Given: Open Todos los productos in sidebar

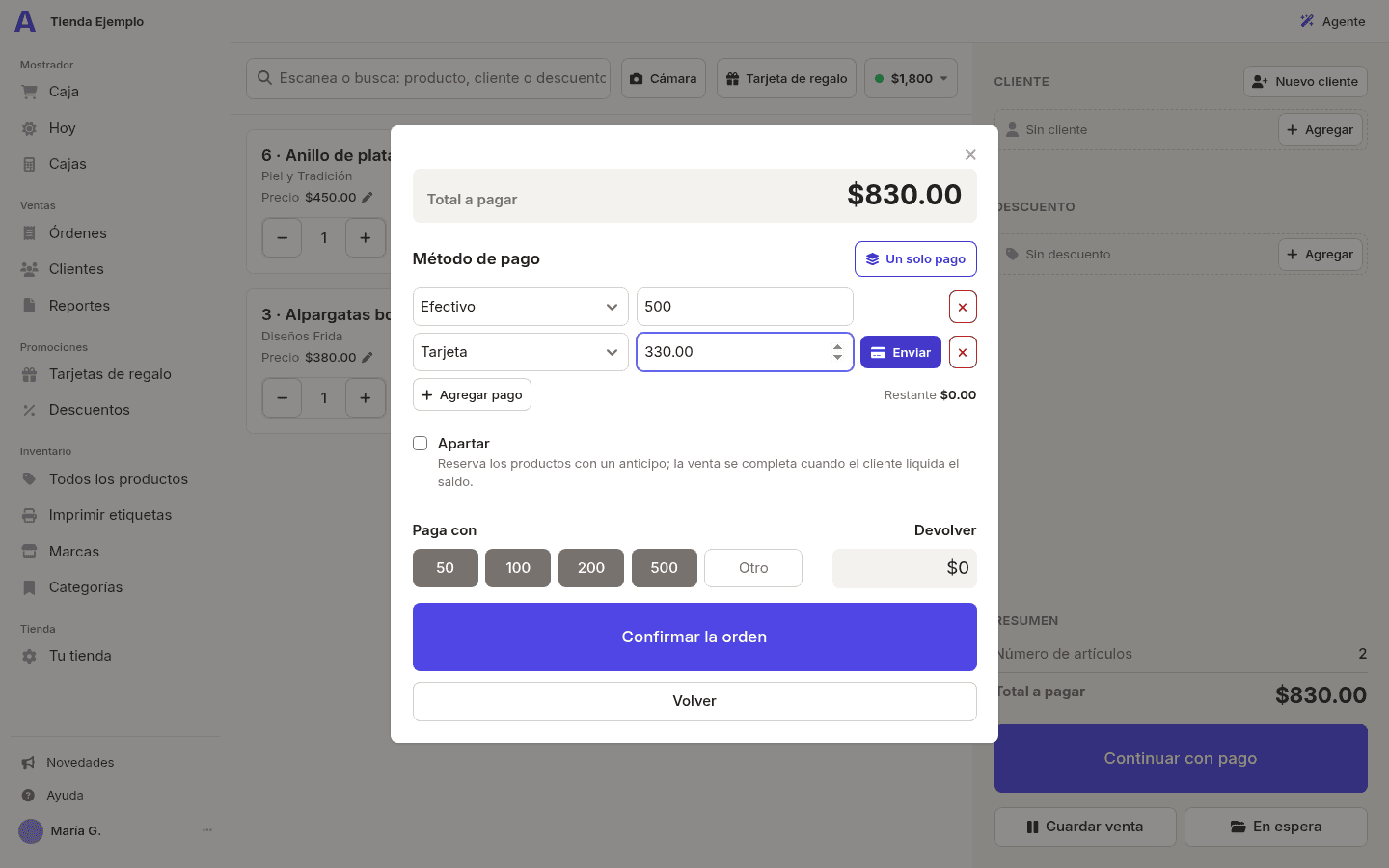Looking at the screenshot, I should pos(116,479).
